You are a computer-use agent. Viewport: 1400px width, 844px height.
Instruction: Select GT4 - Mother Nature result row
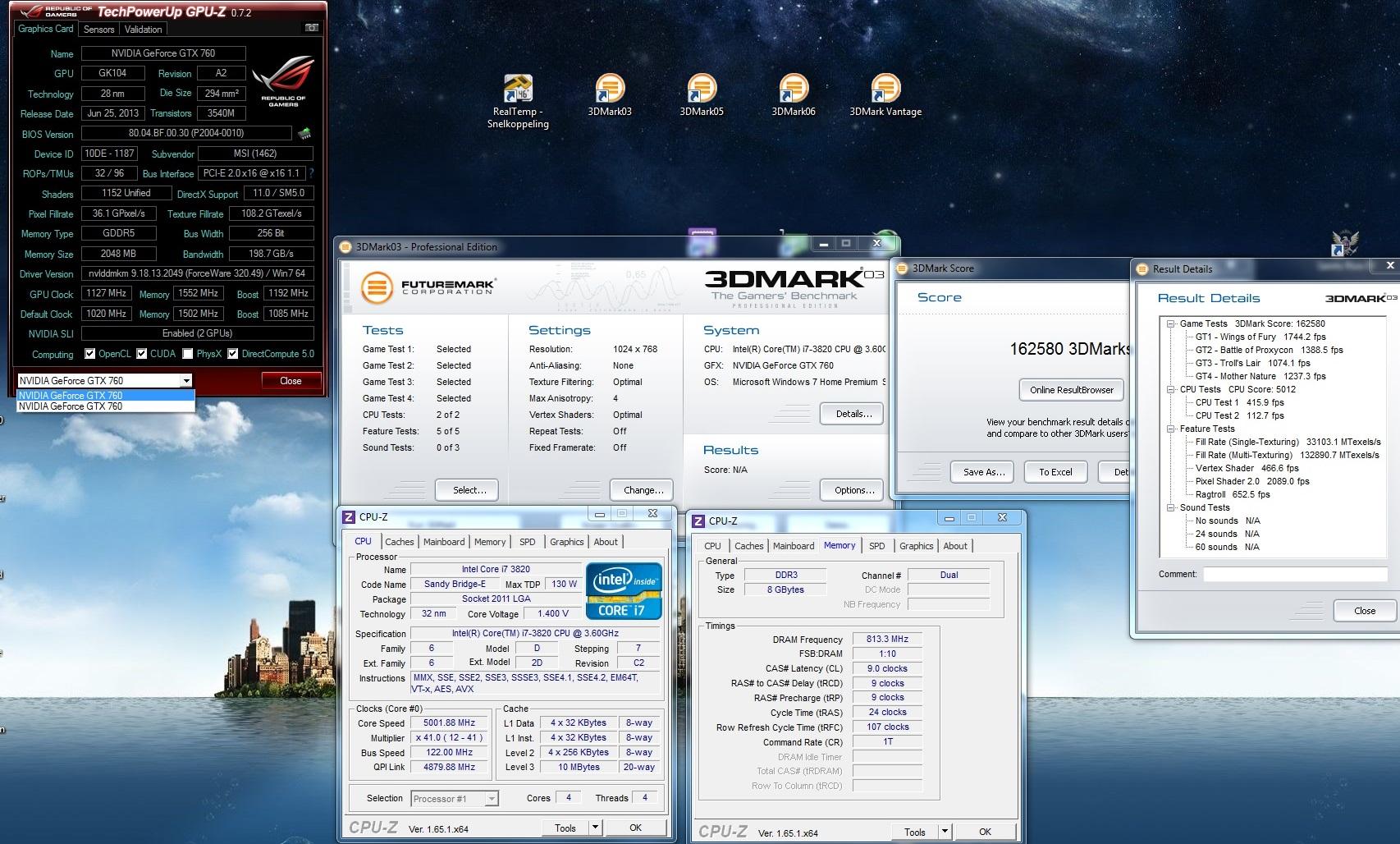point(1260,376)
